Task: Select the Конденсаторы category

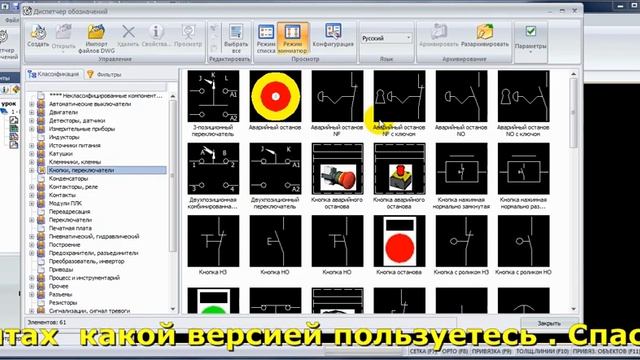Action: click(68, 179)
